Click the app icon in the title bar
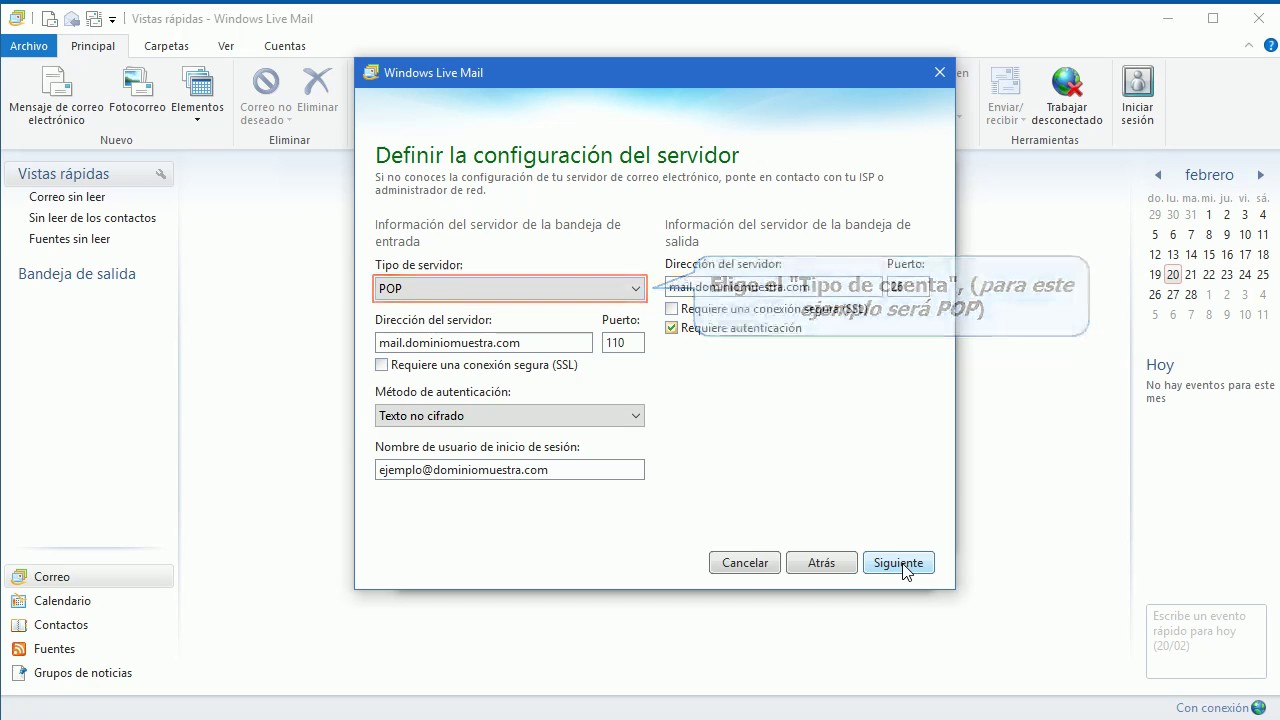 tap(16, 18)
